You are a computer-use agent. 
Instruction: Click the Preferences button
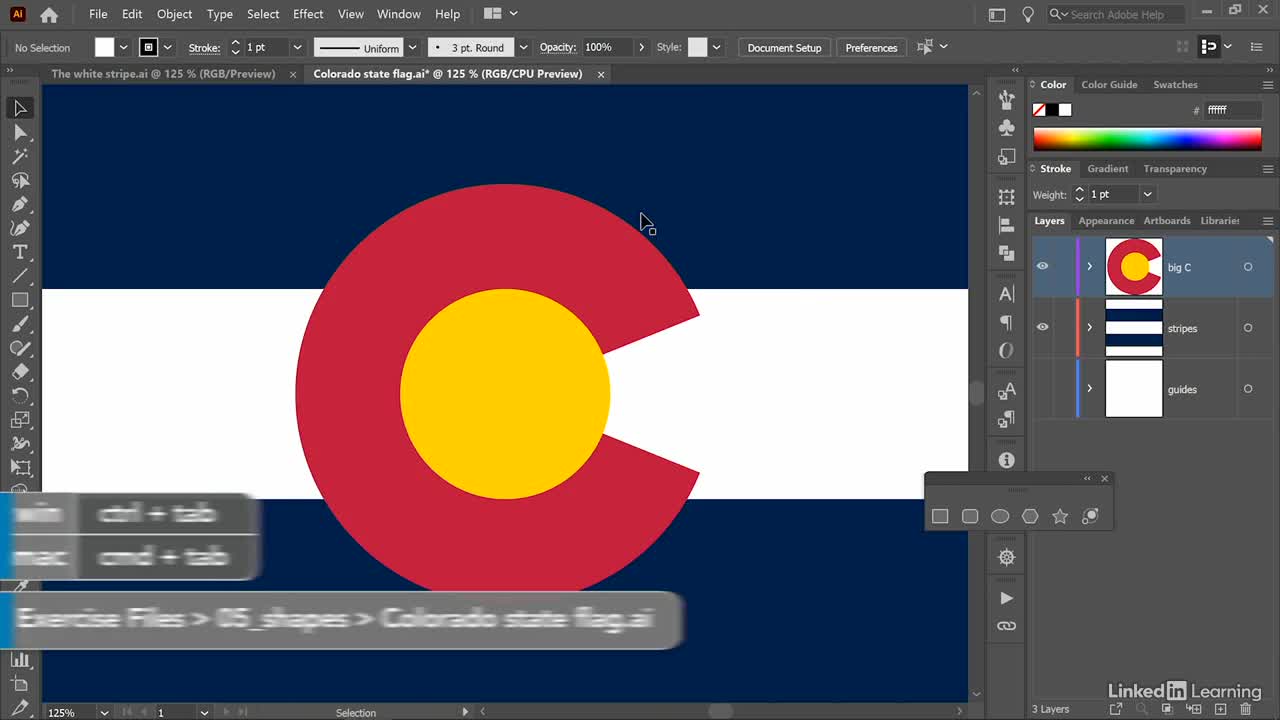tap(871, 47)
